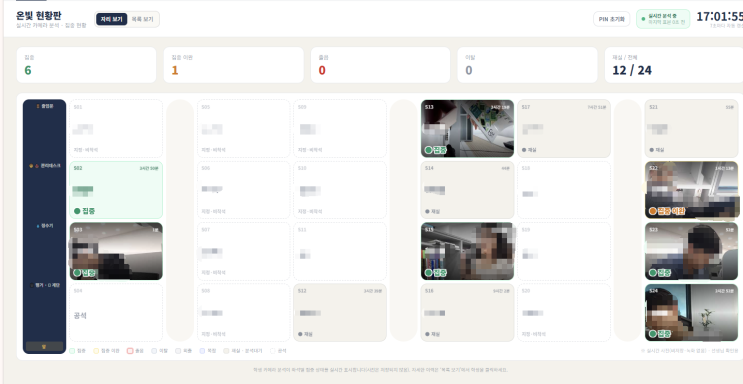Open the S22 camera thumbnail marked 집중 이완
Viewport: 743px width, 384px height.
[691, 190]
